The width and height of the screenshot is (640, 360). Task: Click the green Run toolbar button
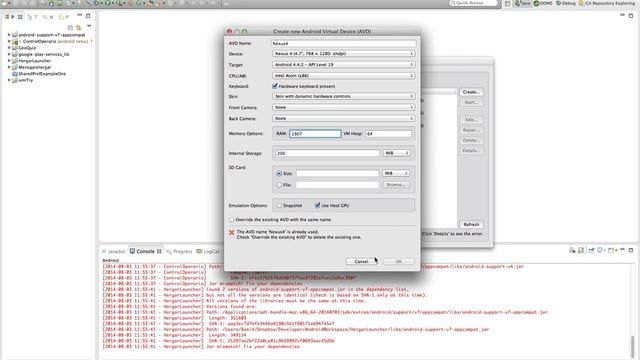[x=108, y=3]
